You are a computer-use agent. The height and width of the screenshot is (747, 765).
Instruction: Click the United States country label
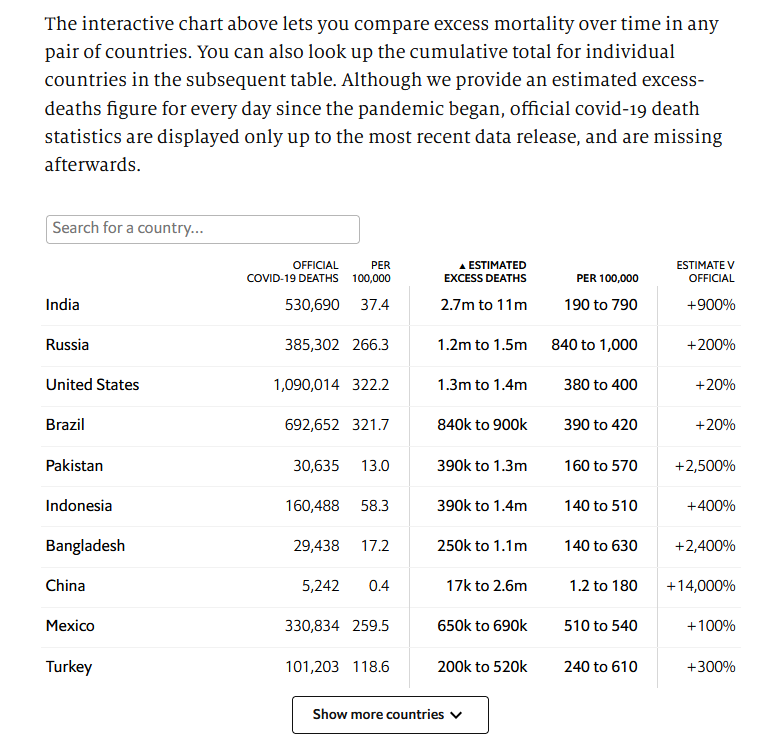coord(92,385)
